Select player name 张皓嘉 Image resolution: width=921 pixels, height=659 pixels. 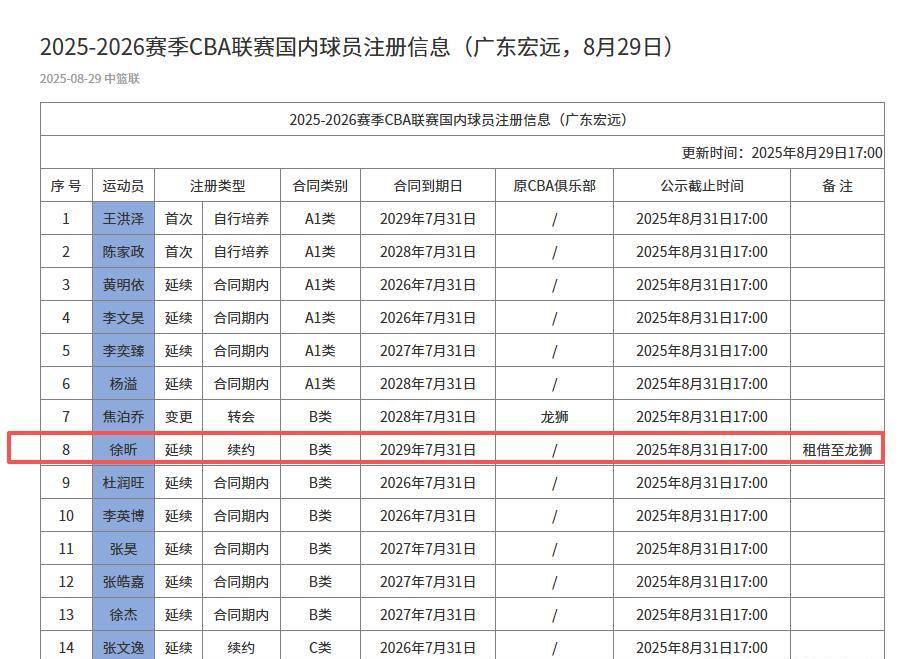(123, 581)
